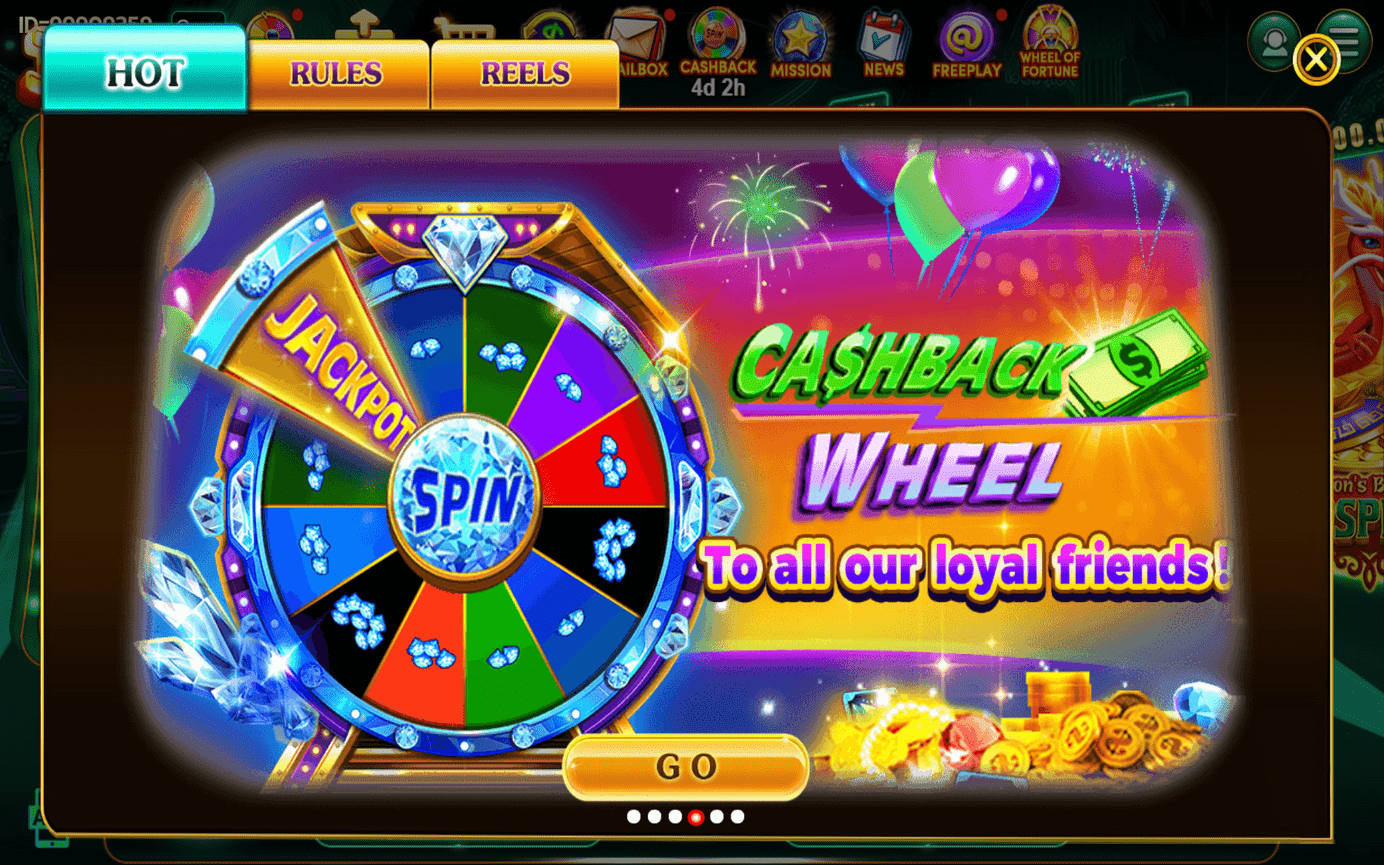Select the fifth carousel page dot
This screenshot has height=865, width=1384.
click(x=716, y=817)
